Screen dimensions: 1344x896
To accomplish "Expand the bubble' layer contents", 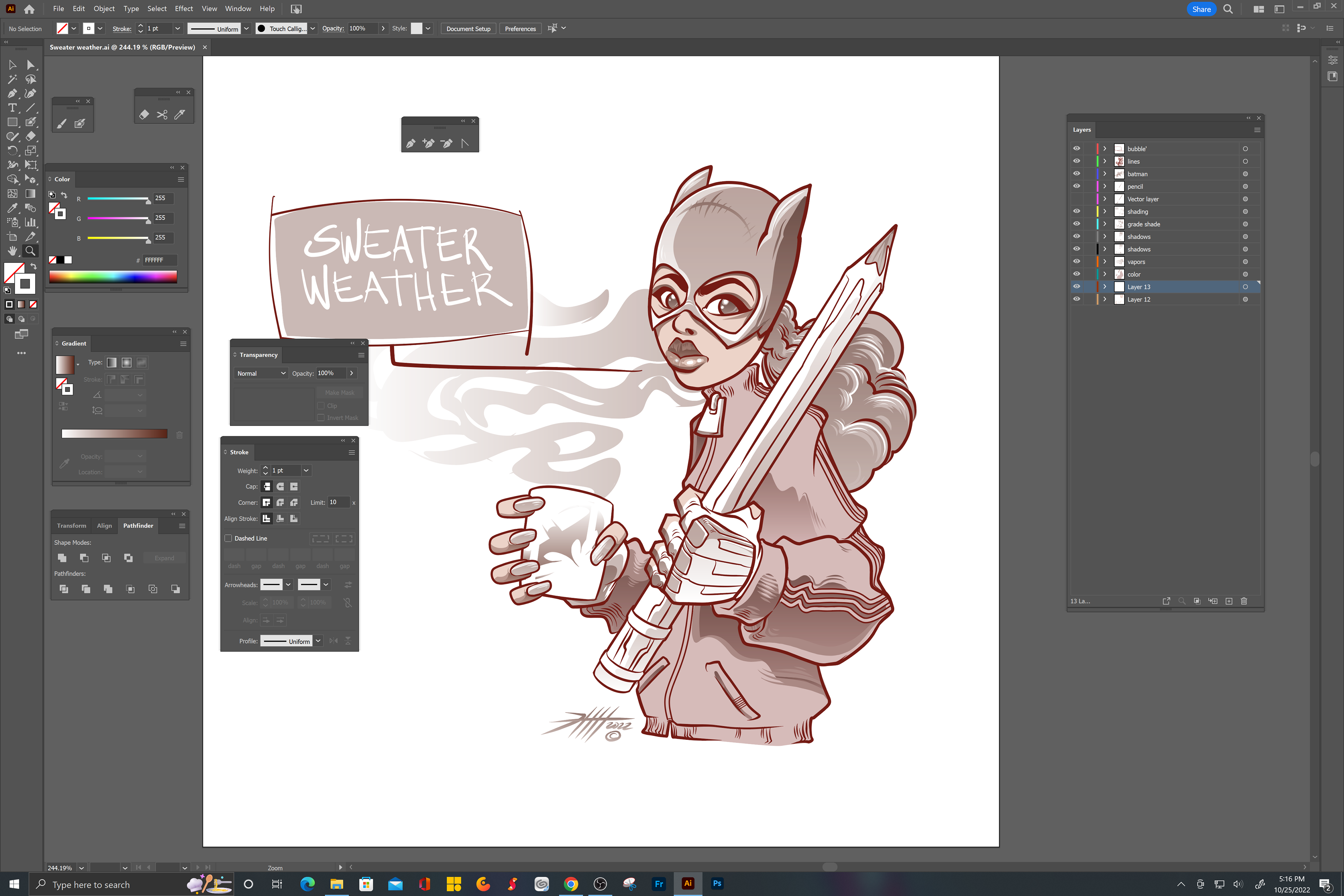I will 1105,148.
